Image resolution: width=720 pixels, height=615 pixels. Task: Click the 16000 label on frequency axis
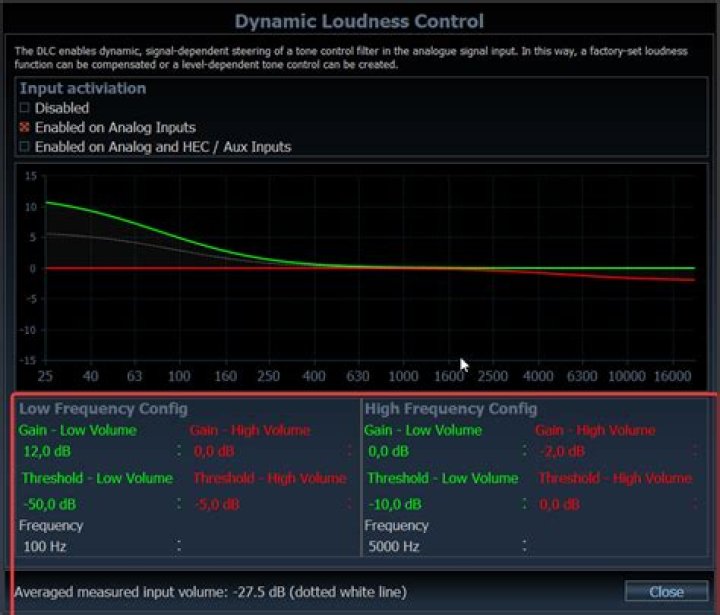(x=672, y=376)
